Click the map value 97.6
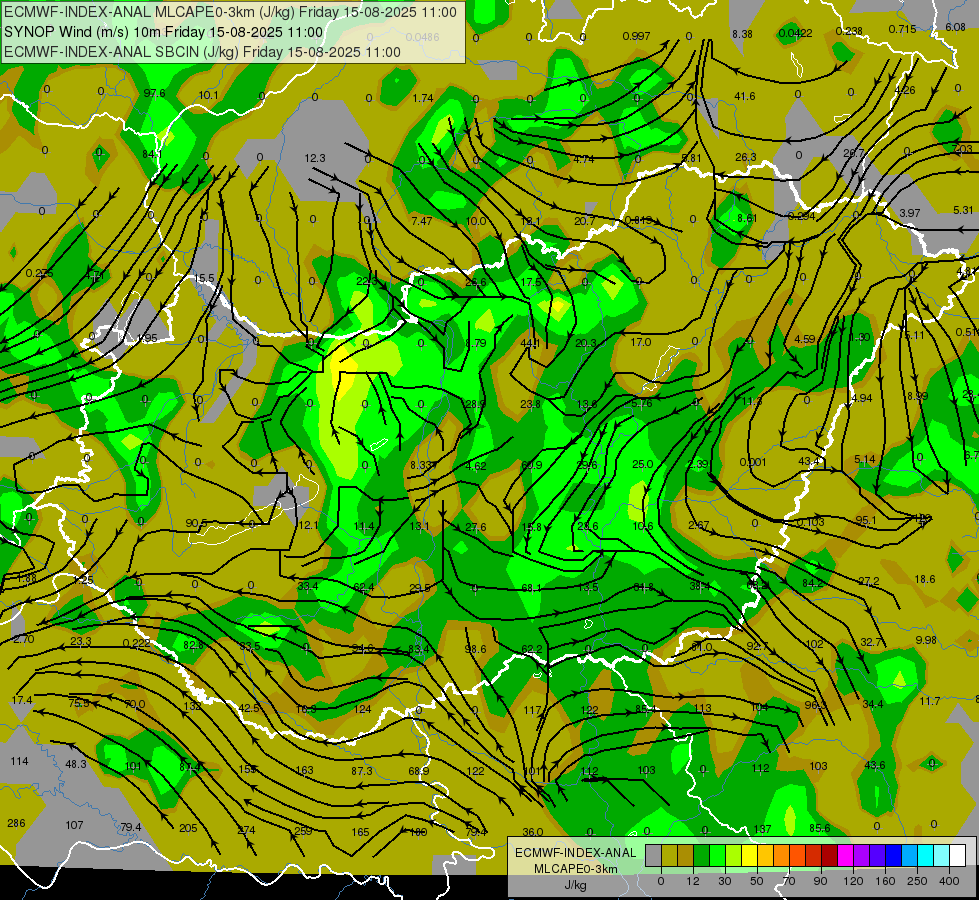 tap(154, 93)
